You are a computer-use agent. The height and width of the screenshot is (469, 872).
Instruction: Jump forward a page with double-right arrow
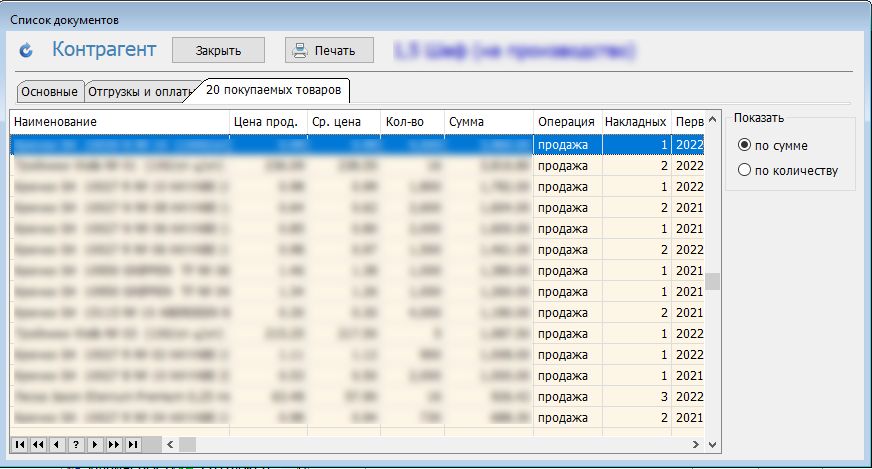(x=114, y=444)
